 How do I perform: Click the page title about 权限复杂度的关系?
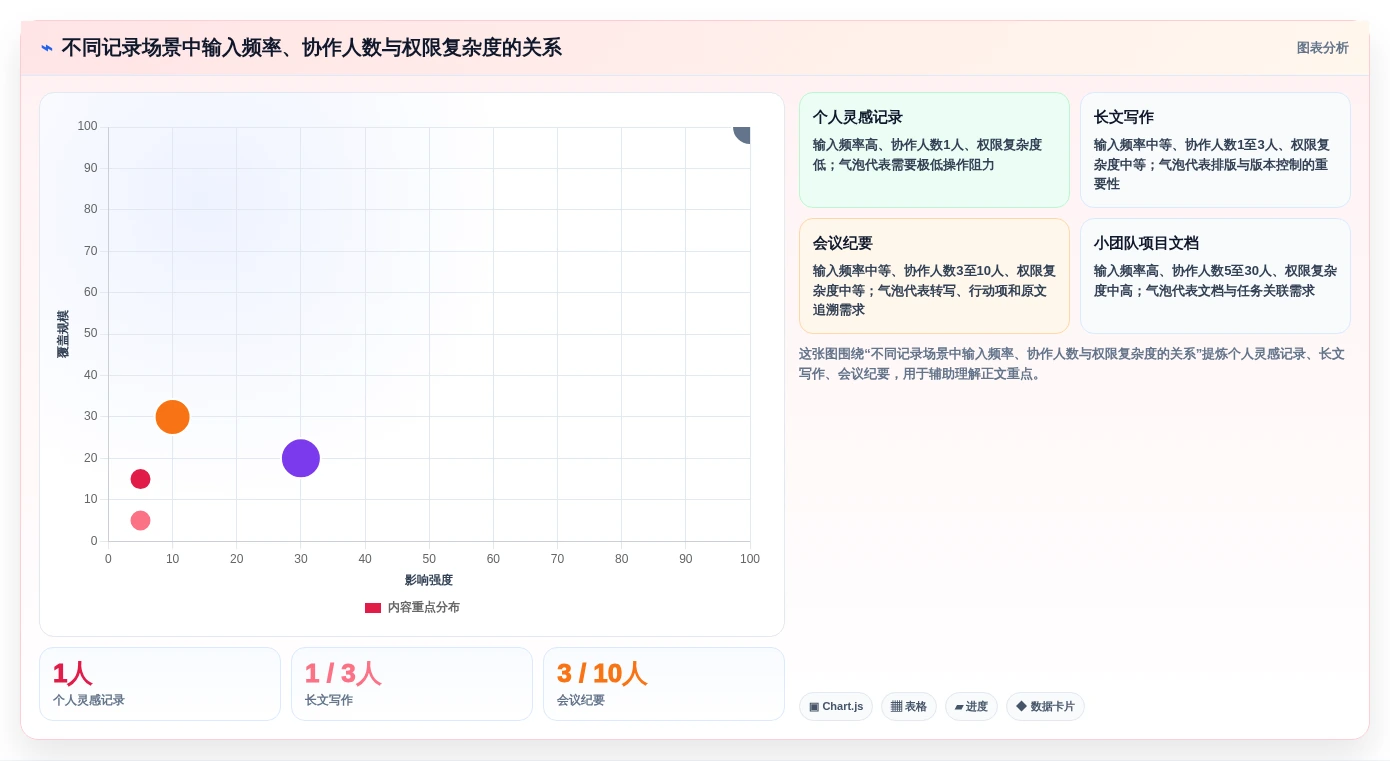(311, 48)
